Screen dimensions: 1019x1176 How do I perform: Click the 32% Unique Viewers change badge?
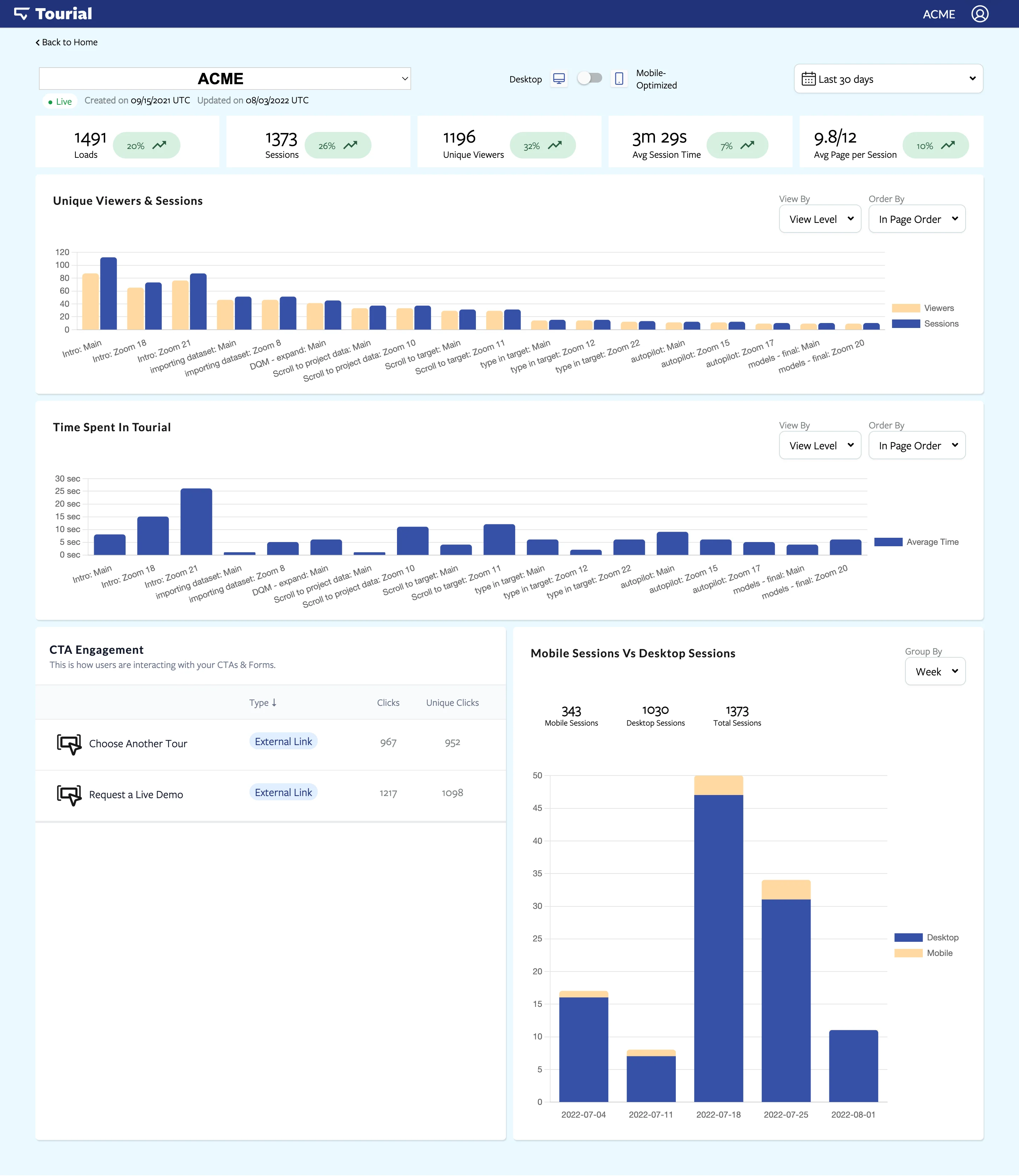542,145
